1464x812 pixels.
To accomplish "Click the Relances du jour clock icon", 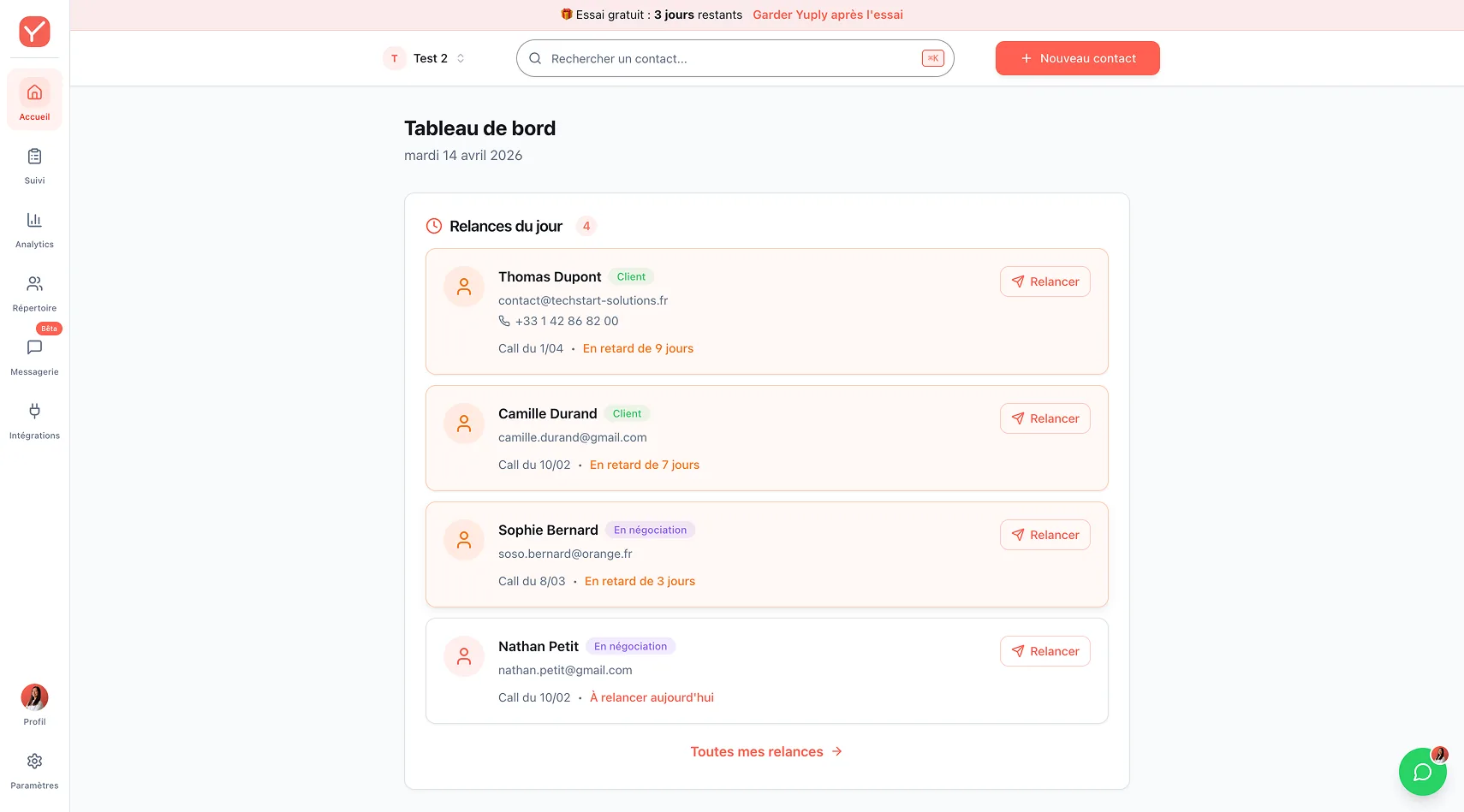I will [434, 226].
